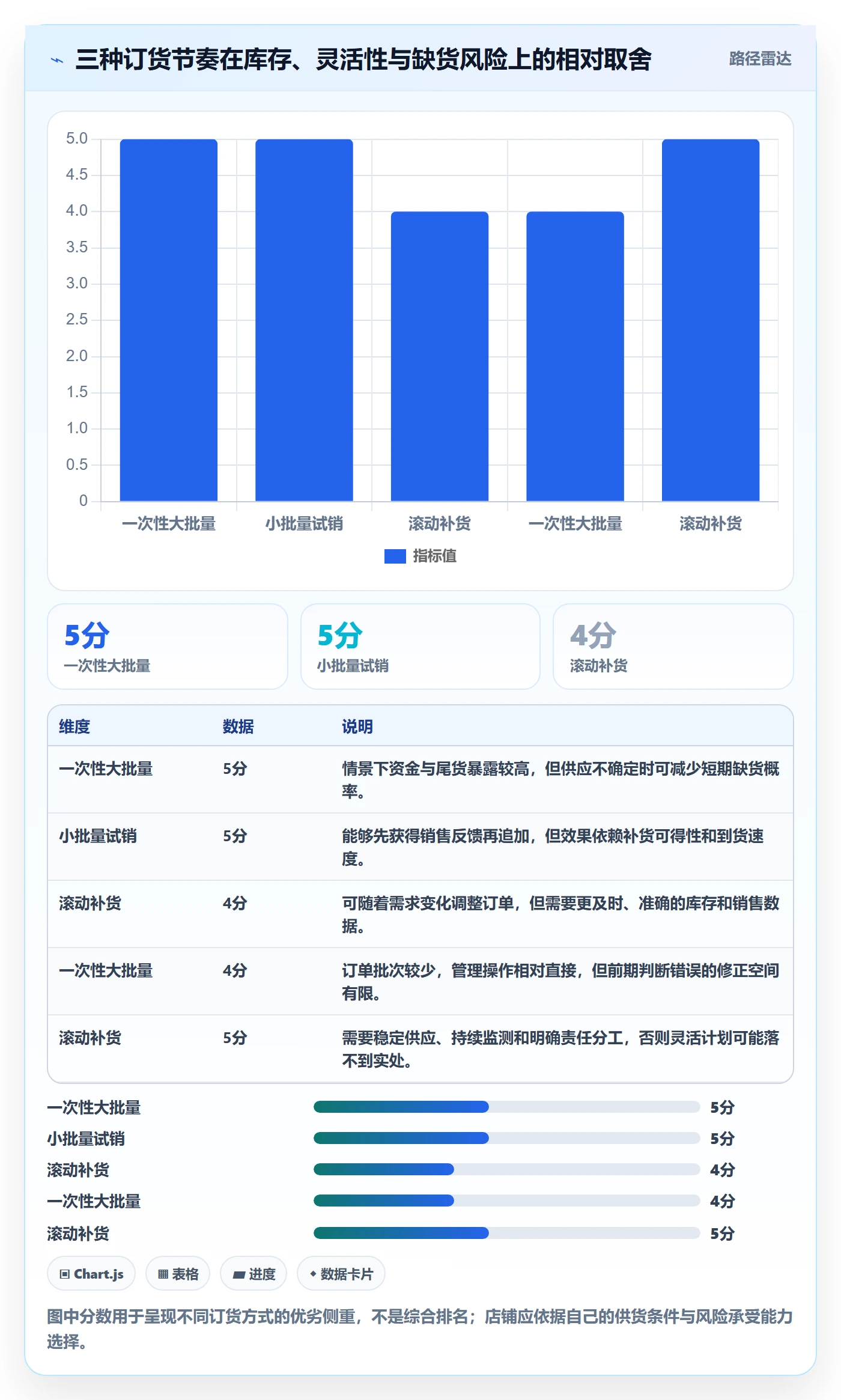The width and height of the screenshot is (841, 1400).
Task: Select table row about 需要稳定供应、持续监测
Action: (x=421, y=1049)
